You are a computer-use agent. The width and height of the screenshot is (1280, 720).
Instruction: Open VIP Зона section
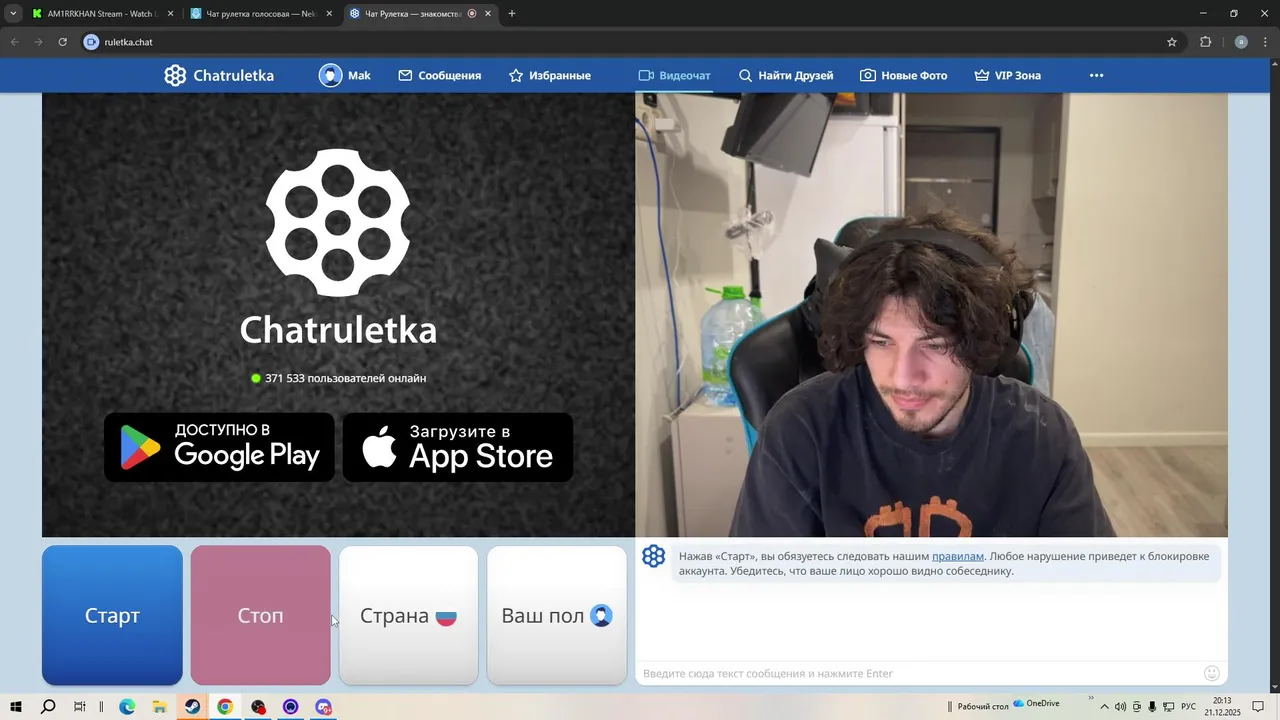(x=1008, y=75)
